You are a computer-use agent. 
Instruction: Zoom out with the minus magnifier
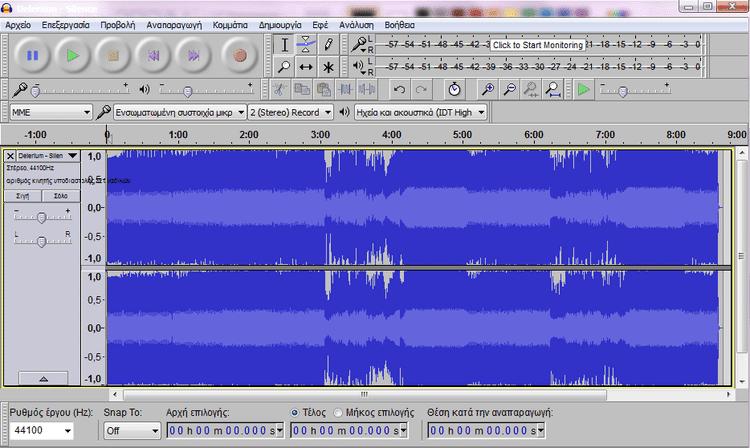coord(509,89)
